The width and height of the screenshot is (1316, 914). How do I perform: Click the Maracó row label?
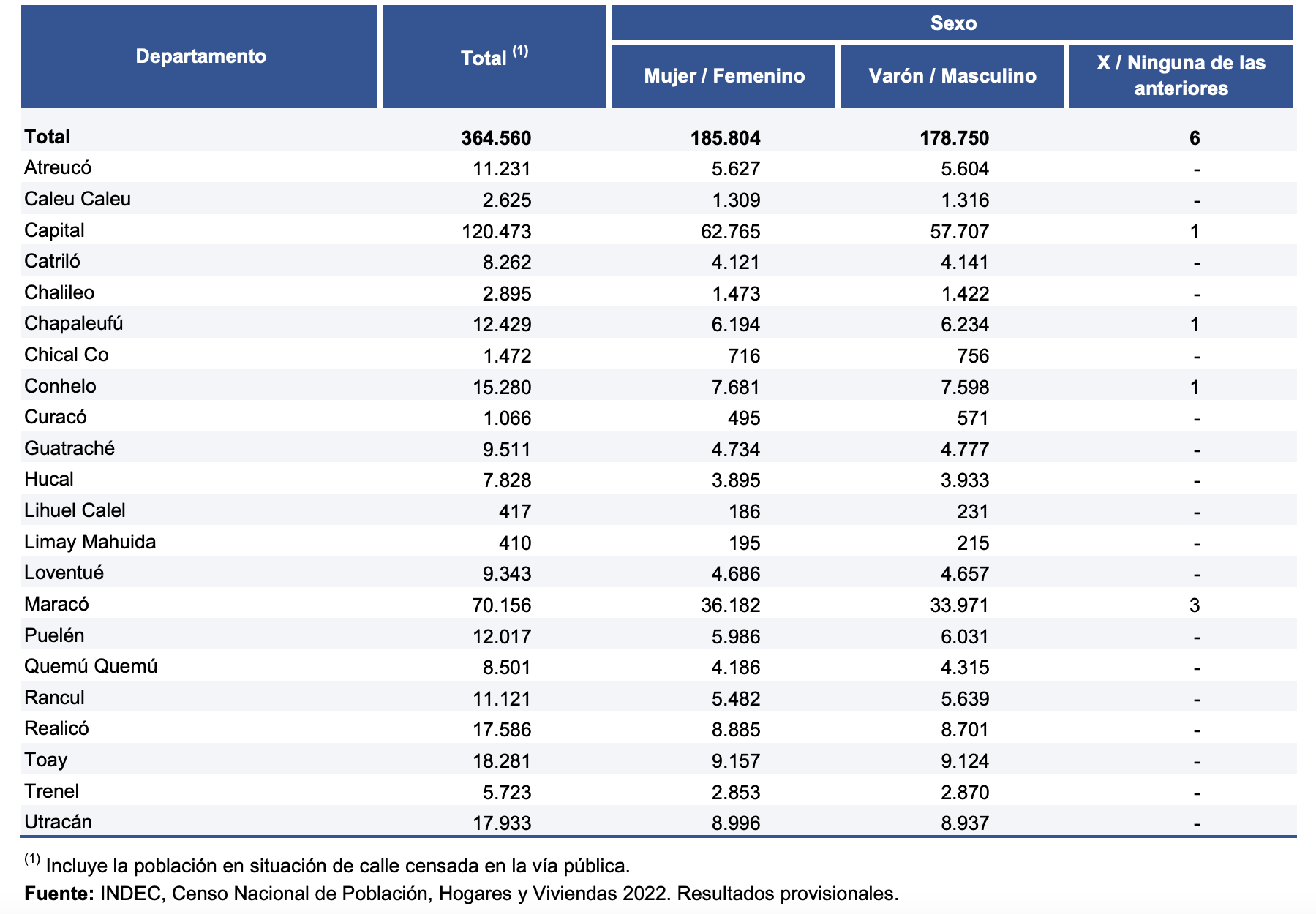pyautogui.click(x=56, y=604)
